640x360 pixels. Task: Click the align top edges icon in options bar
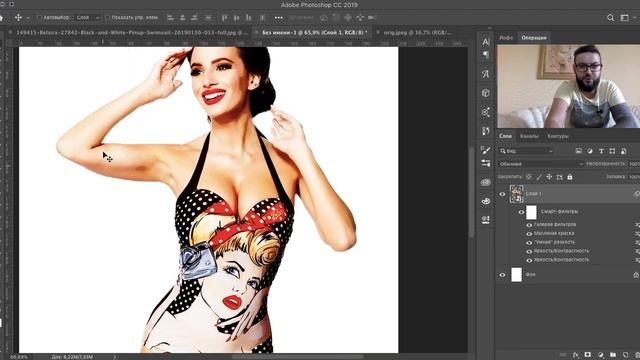click(x=224, y=18)
